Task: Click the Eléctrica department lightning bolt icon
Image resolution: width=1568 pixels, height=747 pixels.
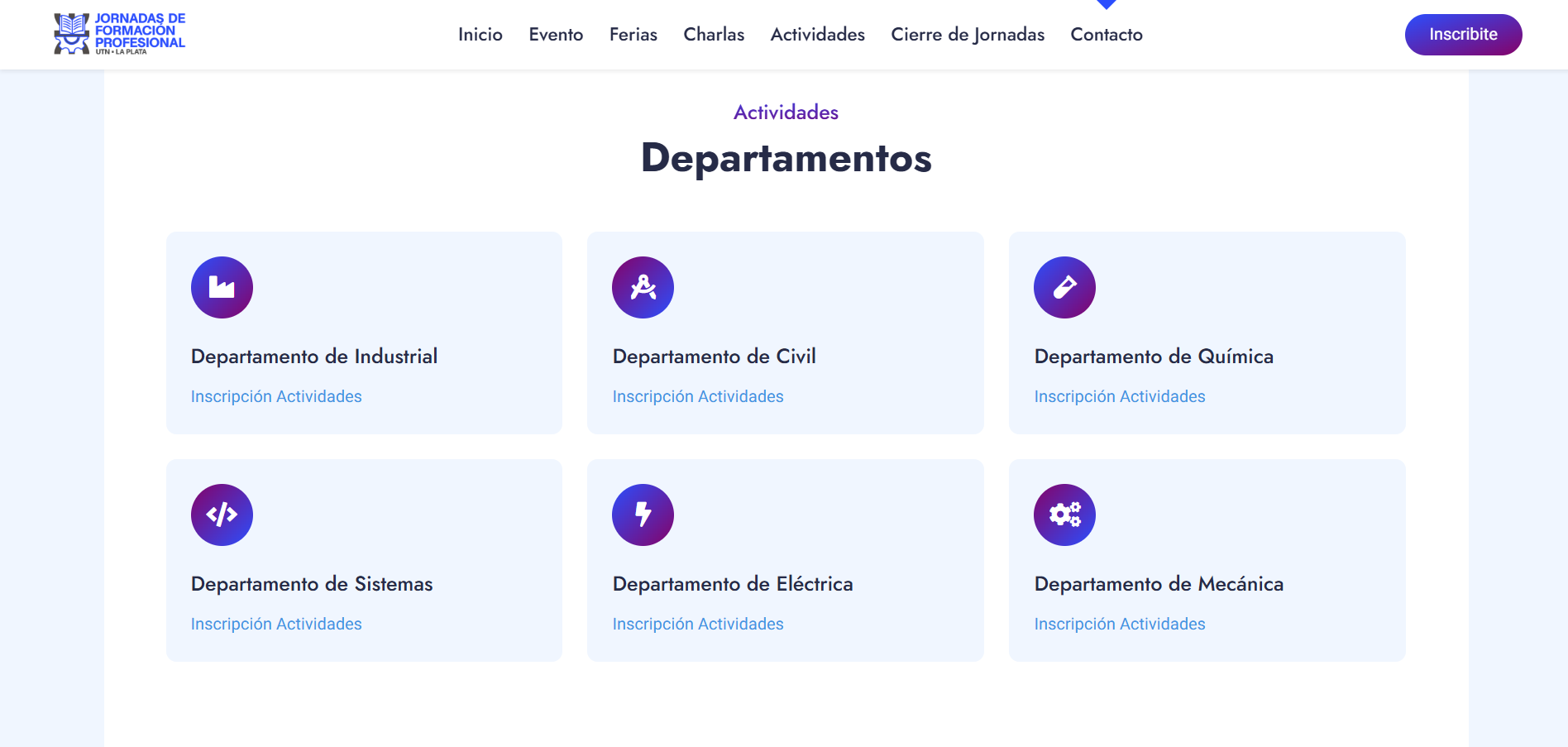Action: click(x=643, y=515)
